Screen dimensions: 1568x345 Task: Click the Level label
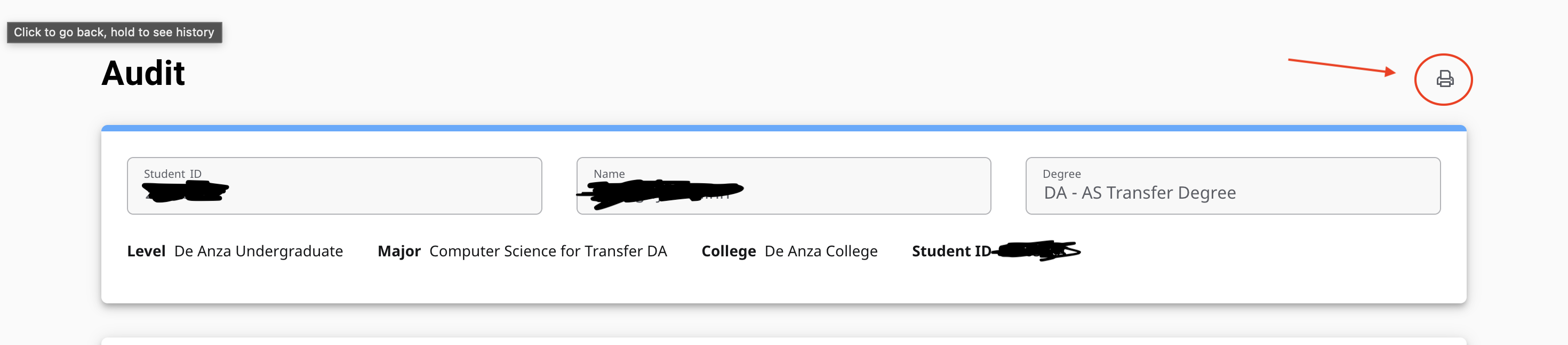coord(146,251)
